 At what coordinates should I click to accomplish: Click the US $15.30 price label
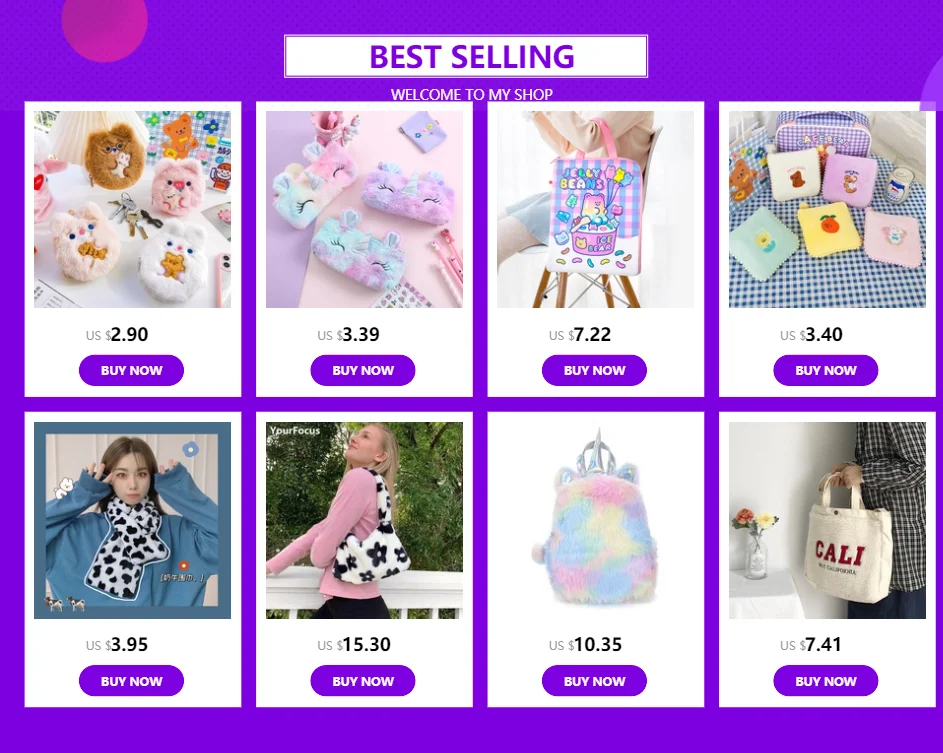(x=354, y=645)
